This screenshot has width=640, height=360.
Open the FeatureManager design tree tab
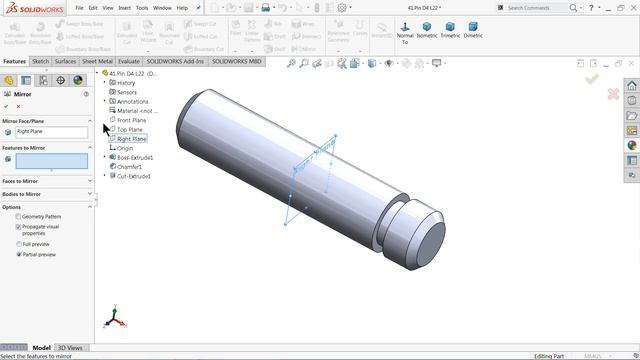[x=9, y=80]
